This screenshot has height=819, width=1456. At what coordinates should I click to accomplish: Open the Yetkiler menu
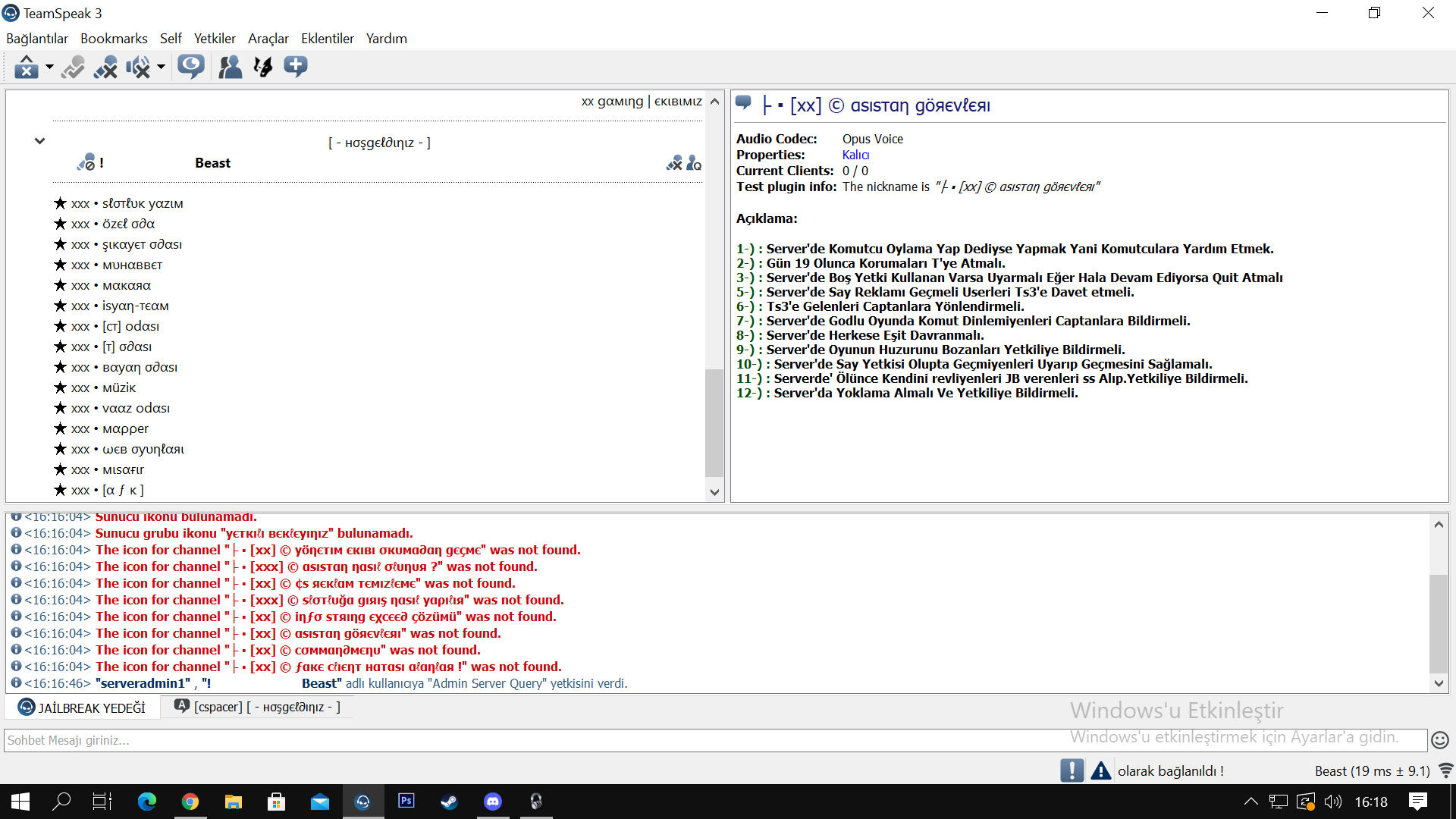(x=215, y=39)
